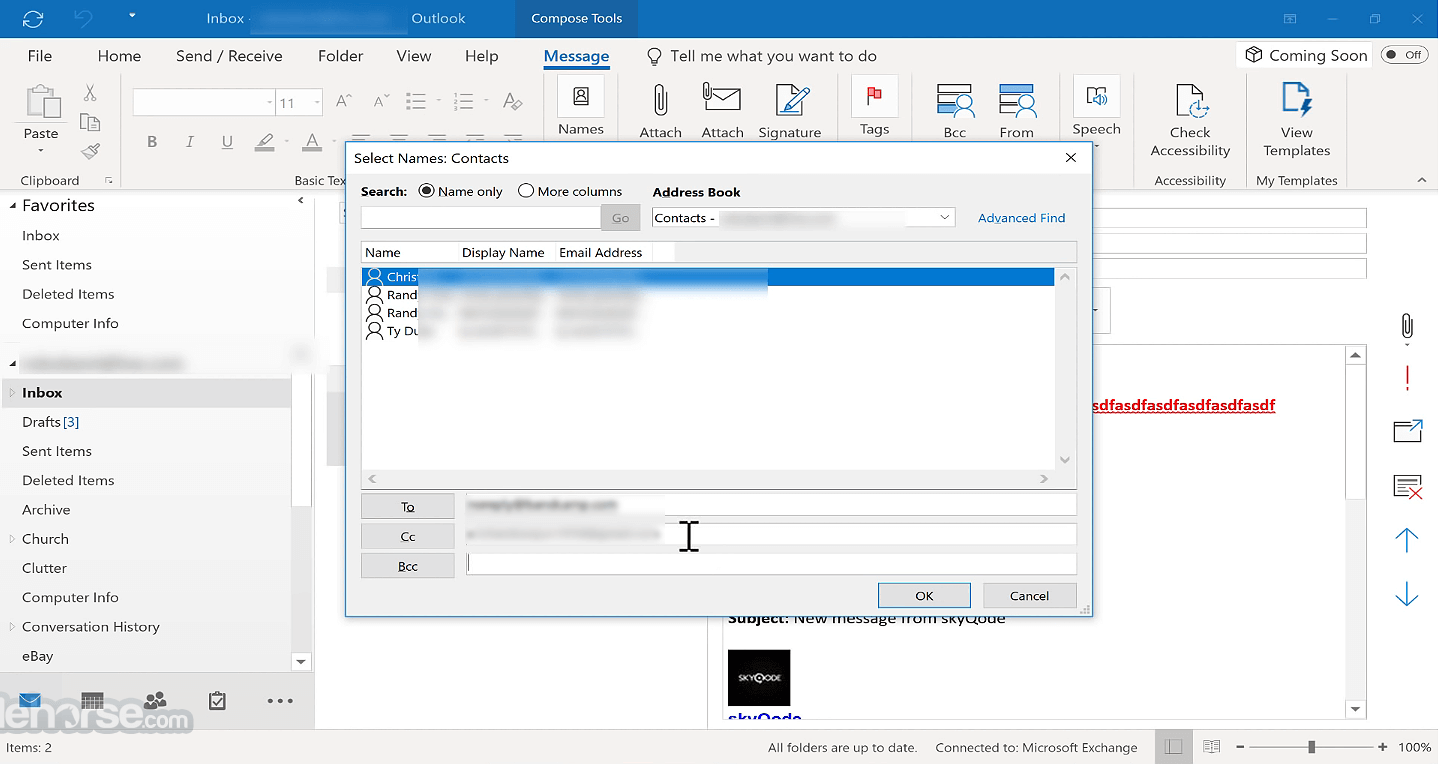Open the Send / Receive tab
Viewport: 1439px width, 764px height.
pos(229,56)
